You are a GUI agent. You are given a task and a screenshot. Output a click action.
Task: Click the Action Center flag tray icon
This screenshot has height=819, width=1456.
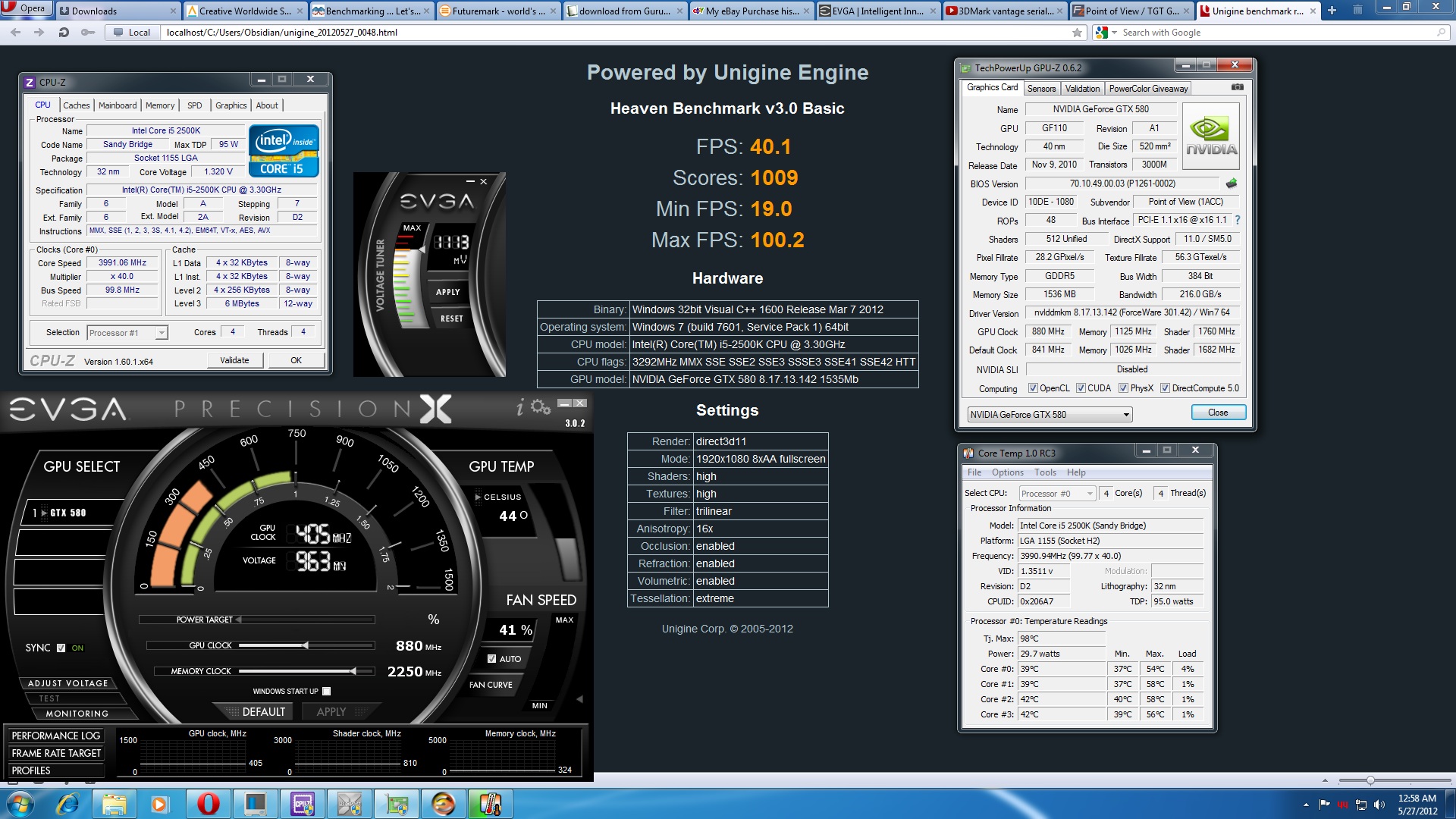pyautogui.click(x=1324, y=805)
